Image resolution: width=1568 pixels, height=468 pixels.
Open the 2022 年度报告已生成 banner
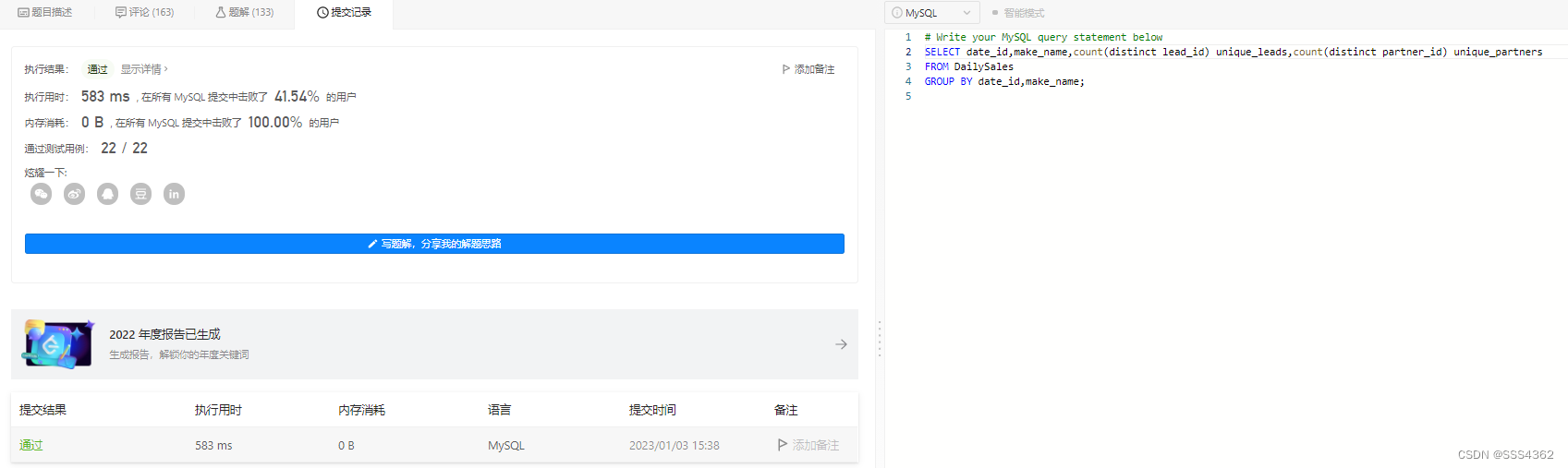tap(434, 344)
